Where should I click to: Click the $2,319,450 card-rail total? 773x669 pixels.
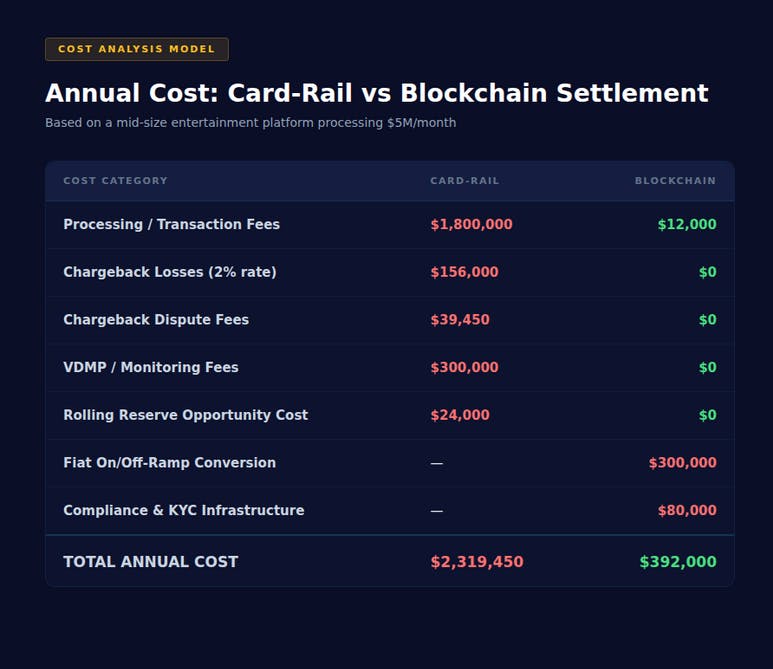(x=476, y=562)
